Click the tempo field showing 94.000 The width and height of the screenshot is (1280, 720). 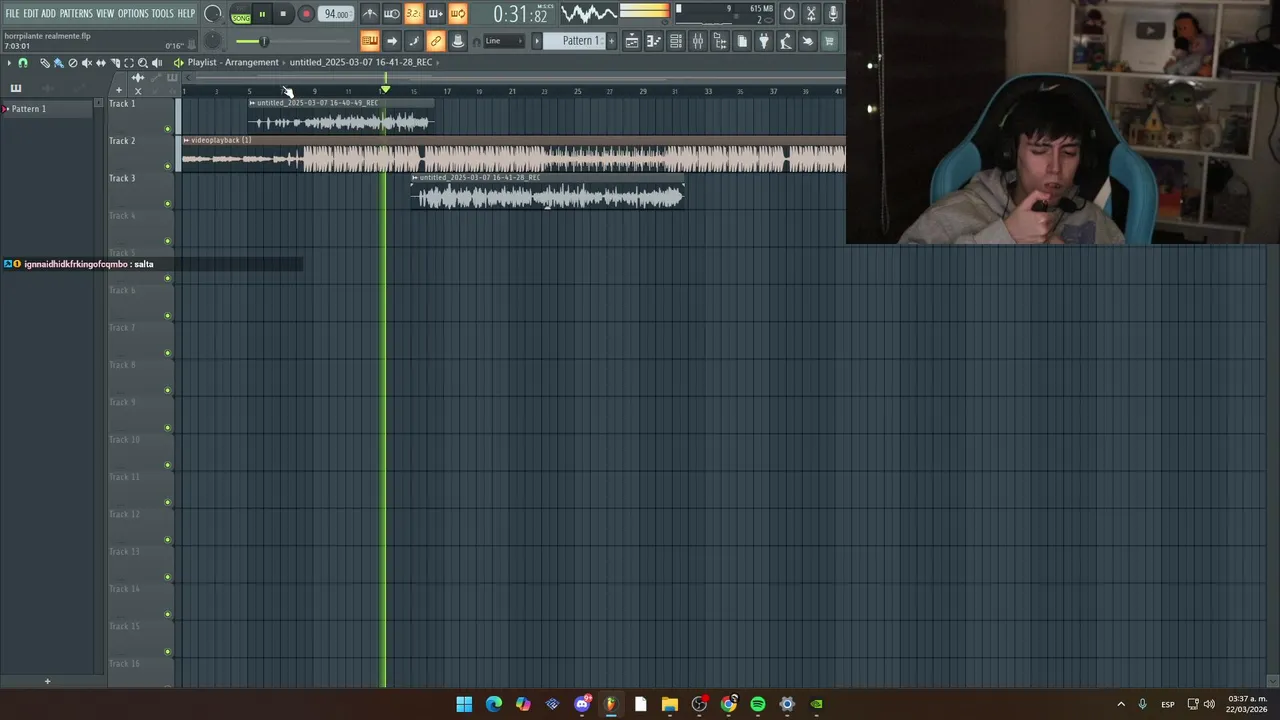[x=335, y=14]
